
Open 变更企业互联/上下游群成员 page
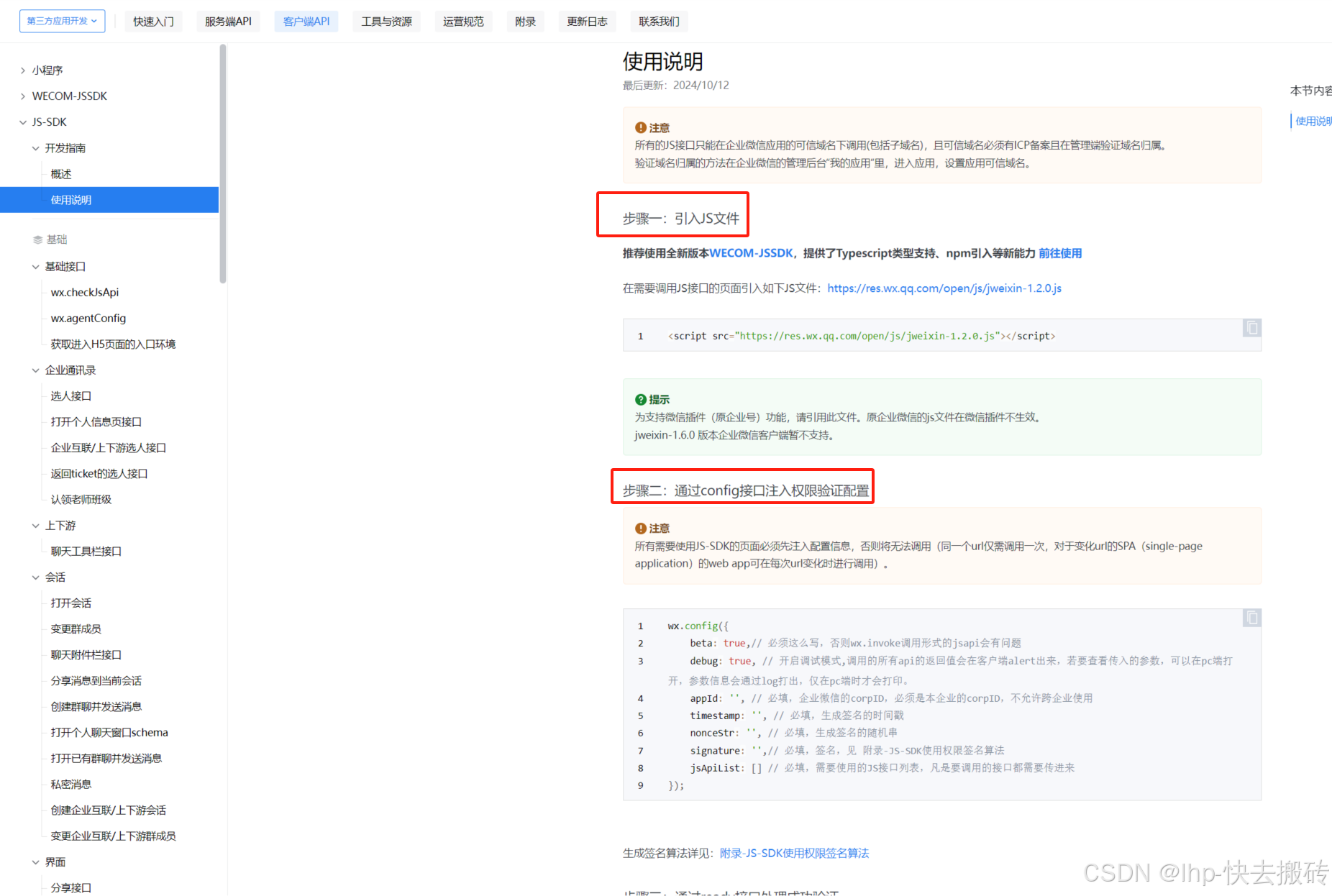coord(114,836)
